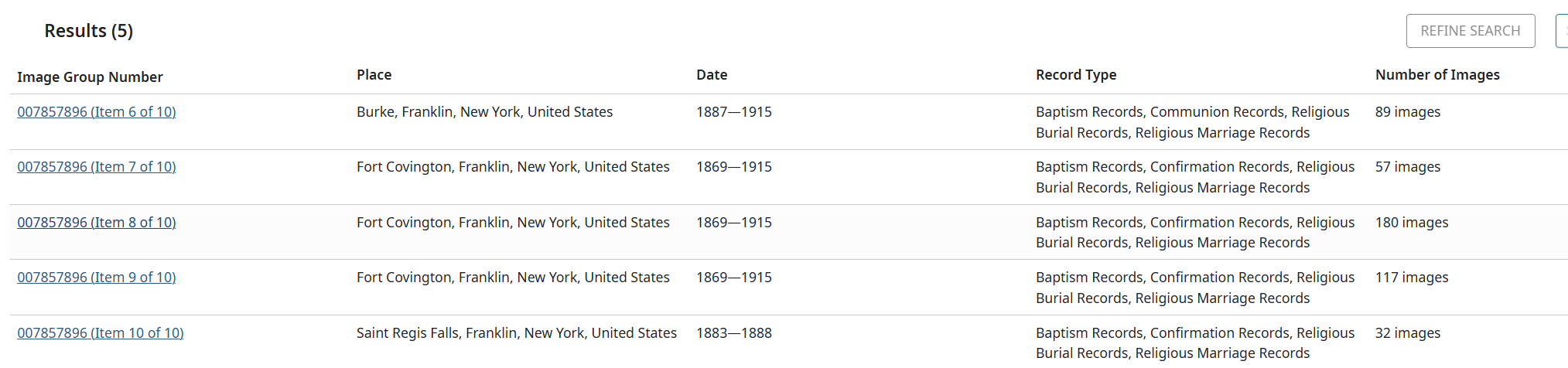Click the Image Group Number column header
The width and height of the screenshot is (1568, 368).
[90, 77]
